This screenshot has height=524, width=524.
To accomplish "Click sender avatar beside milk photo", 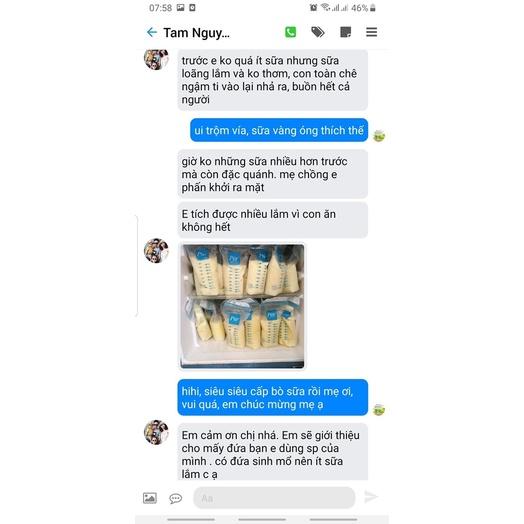I will (x=156, y=251).
